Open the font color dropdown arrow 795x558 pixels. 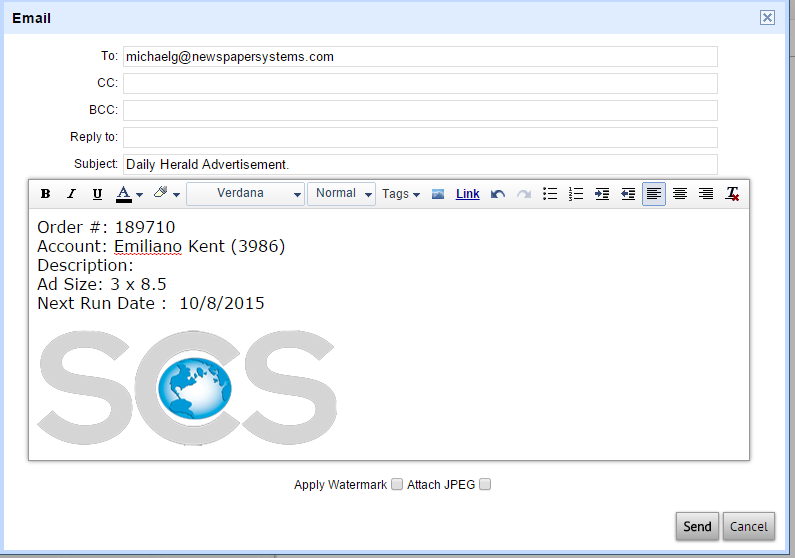(139, 195)
